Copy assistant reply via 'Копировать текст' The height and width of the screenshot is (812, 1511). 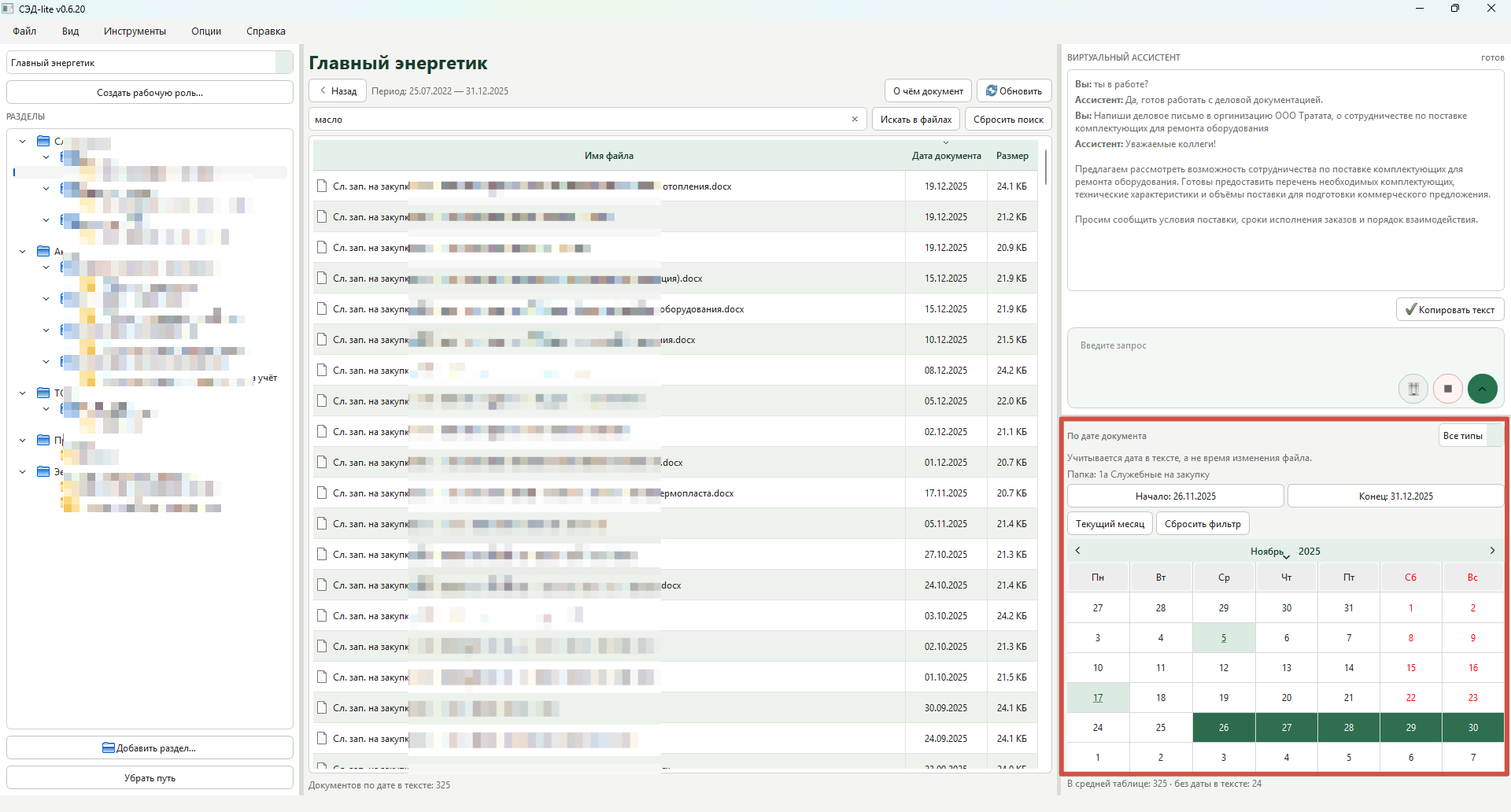[1450, 309]
